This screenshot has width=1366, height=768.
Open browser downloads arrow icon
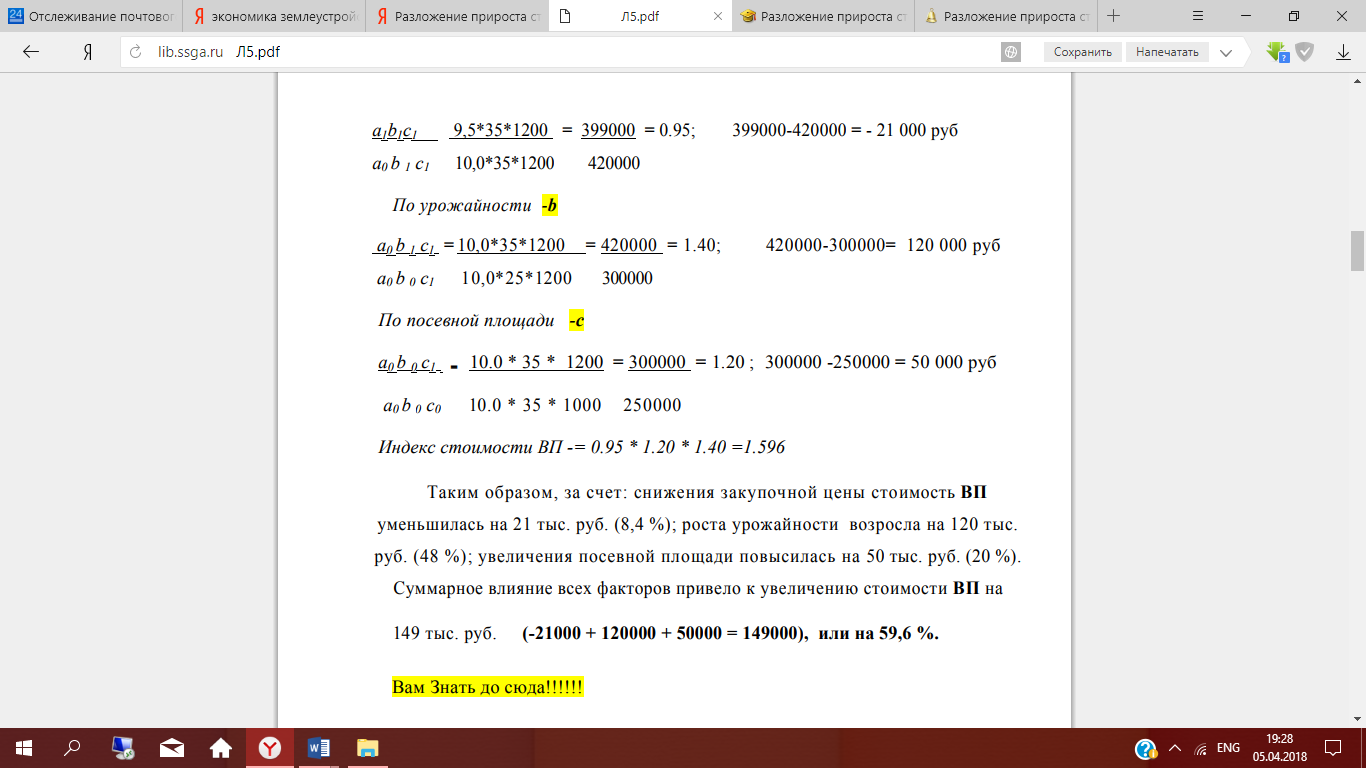tap(1344, 52)
